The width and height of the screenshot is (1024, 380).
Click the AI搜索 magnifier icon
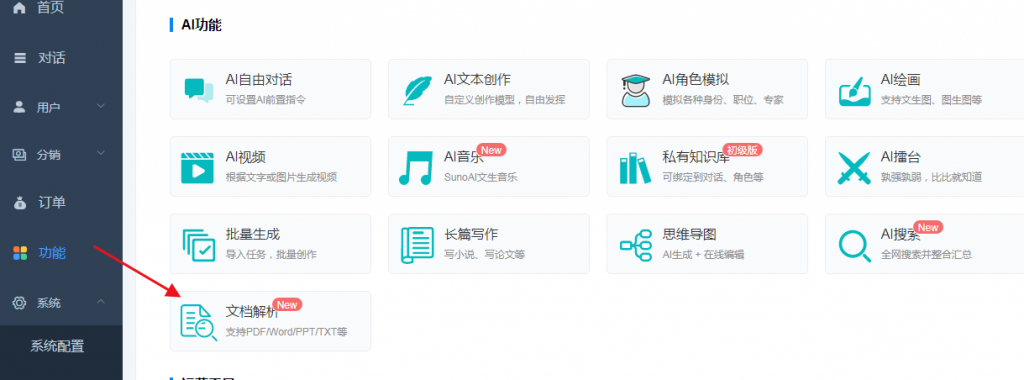(x=854, y=245)
